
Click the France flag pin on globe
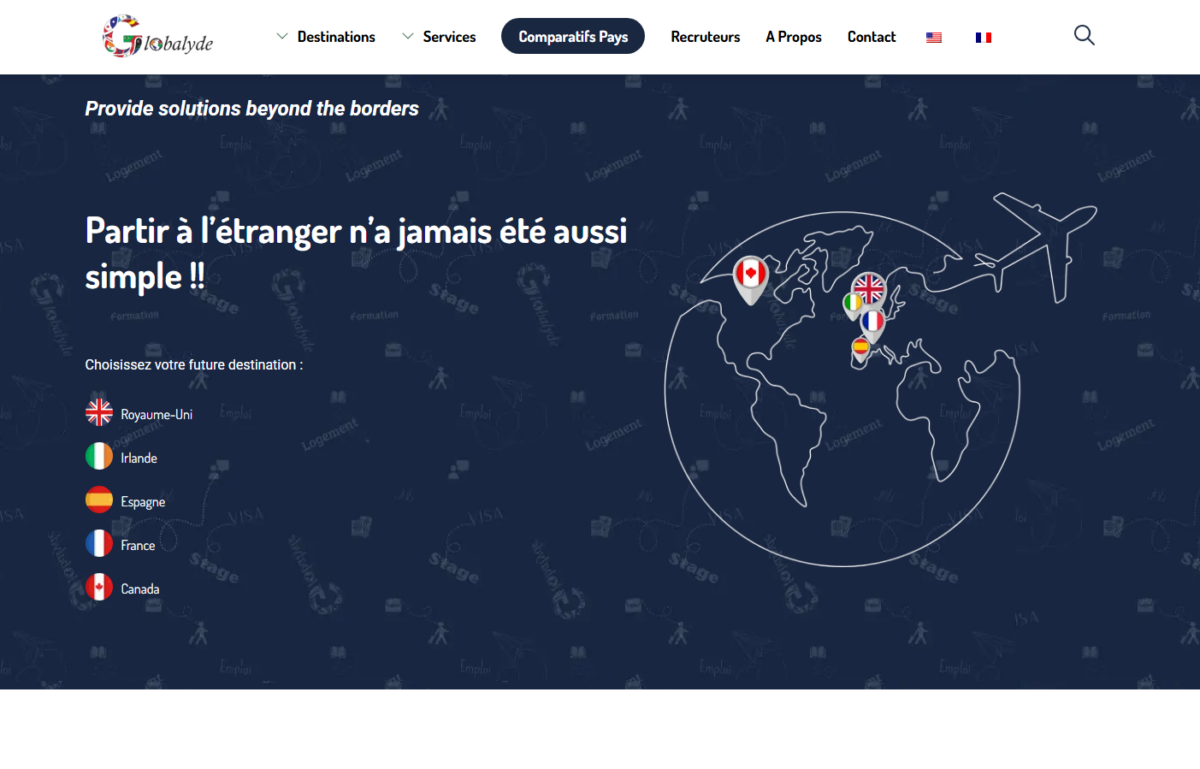tap(873, 323)
